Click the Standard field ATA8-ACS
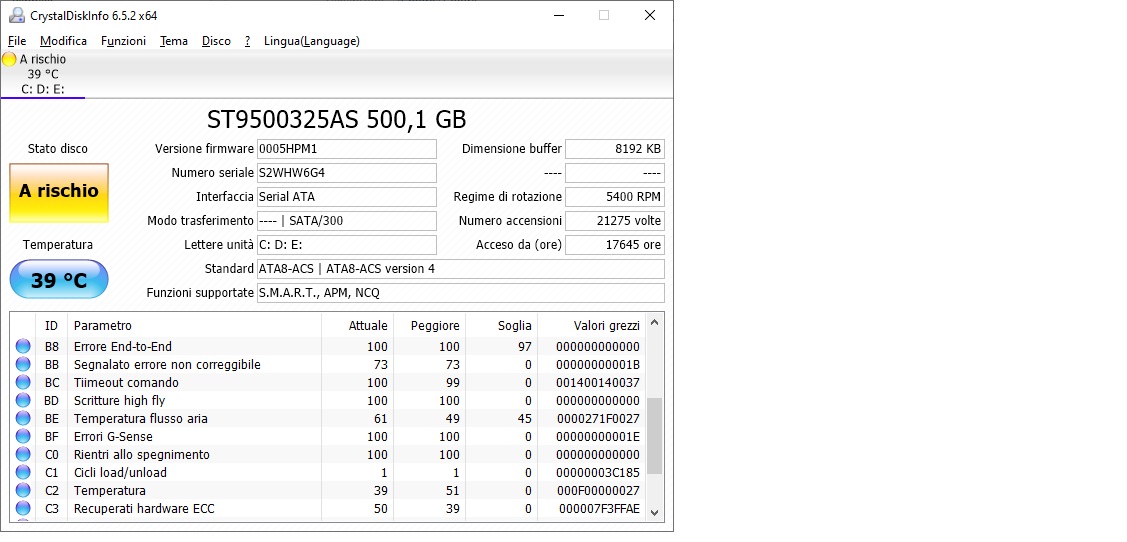1127x542 pixels. coord(461,269)
